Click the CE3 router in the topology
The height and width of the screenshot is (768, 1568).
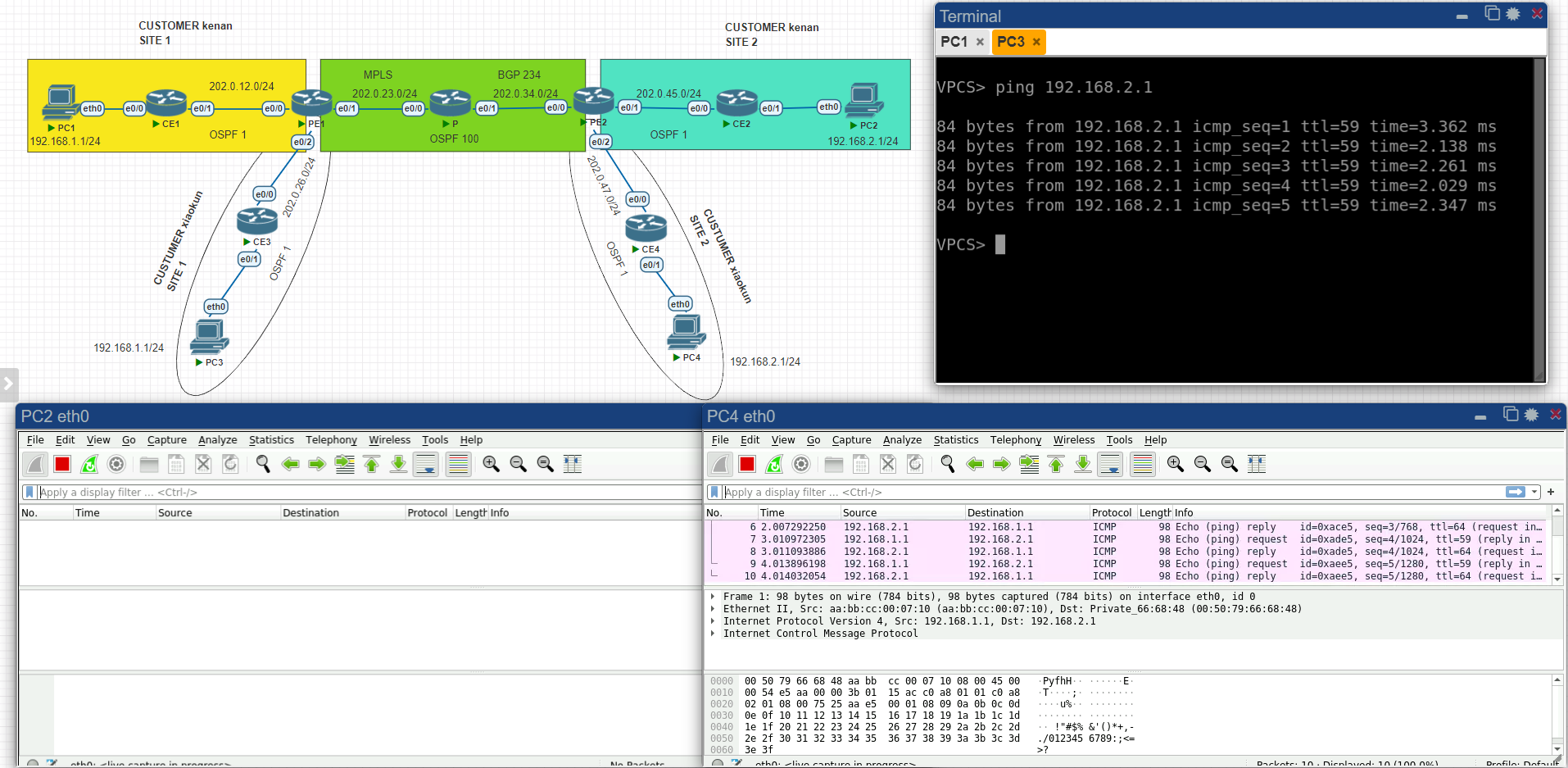click(256, 220)
